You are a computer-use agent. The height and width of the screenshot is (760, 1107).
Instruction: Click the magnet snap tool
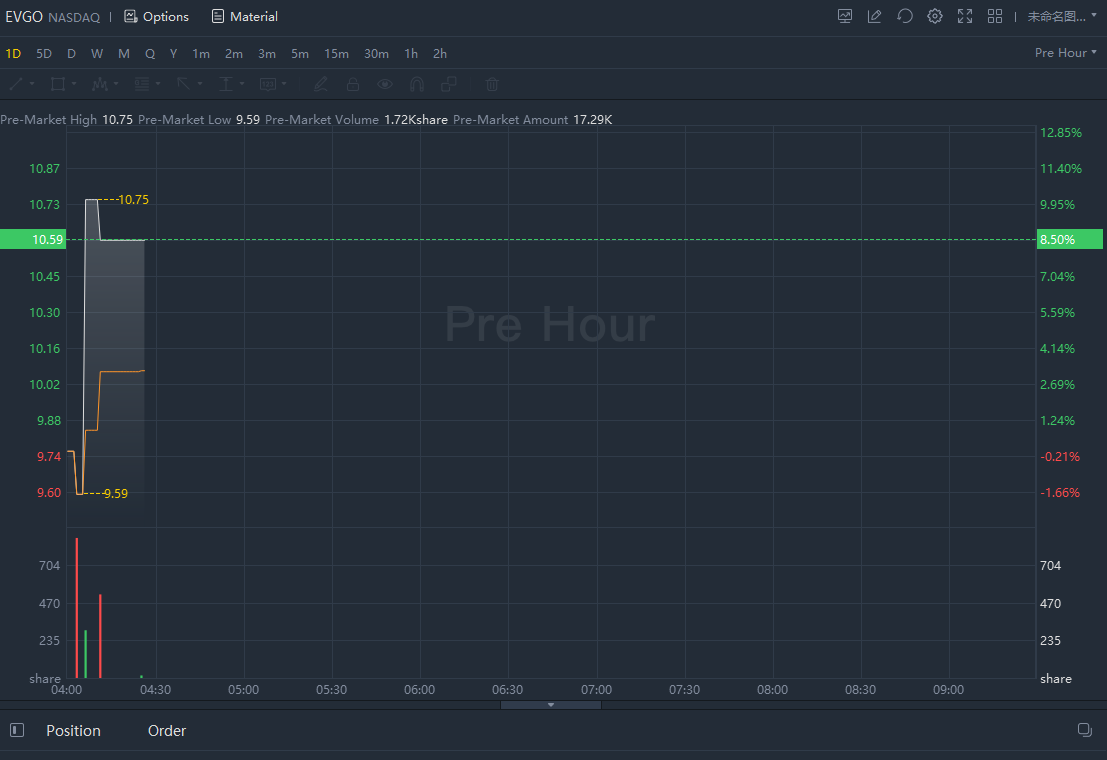[417, 84]
